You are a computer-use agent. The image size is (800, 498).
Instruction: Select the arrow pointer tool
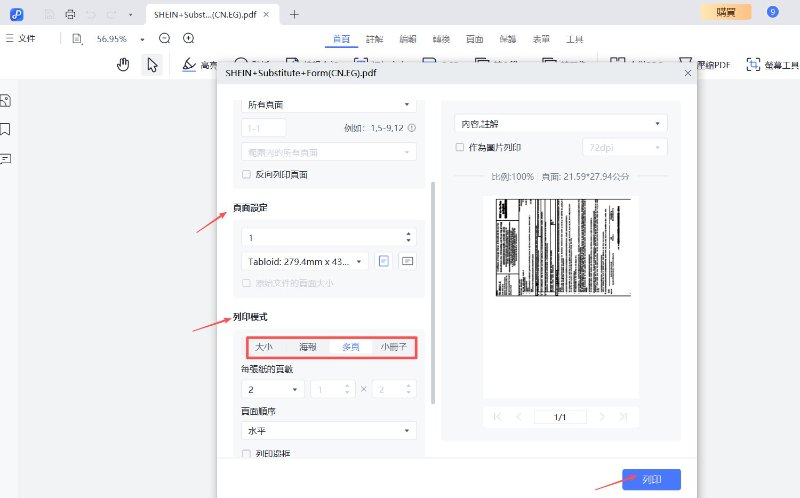(152, 65)
